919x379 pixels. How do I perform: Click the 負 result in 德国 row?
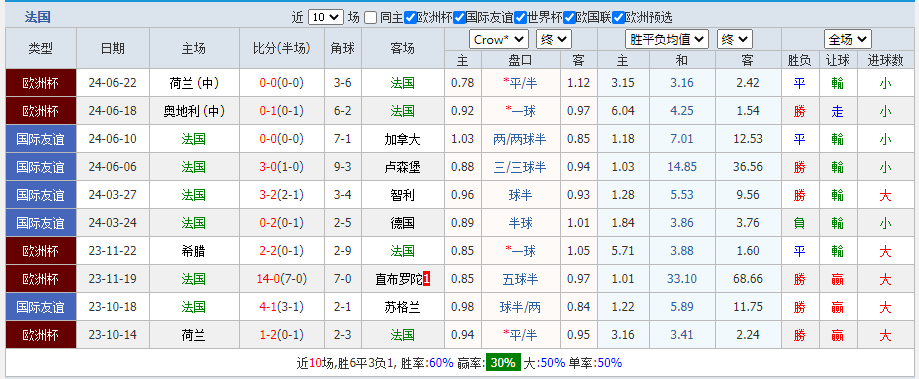[799, 223]
